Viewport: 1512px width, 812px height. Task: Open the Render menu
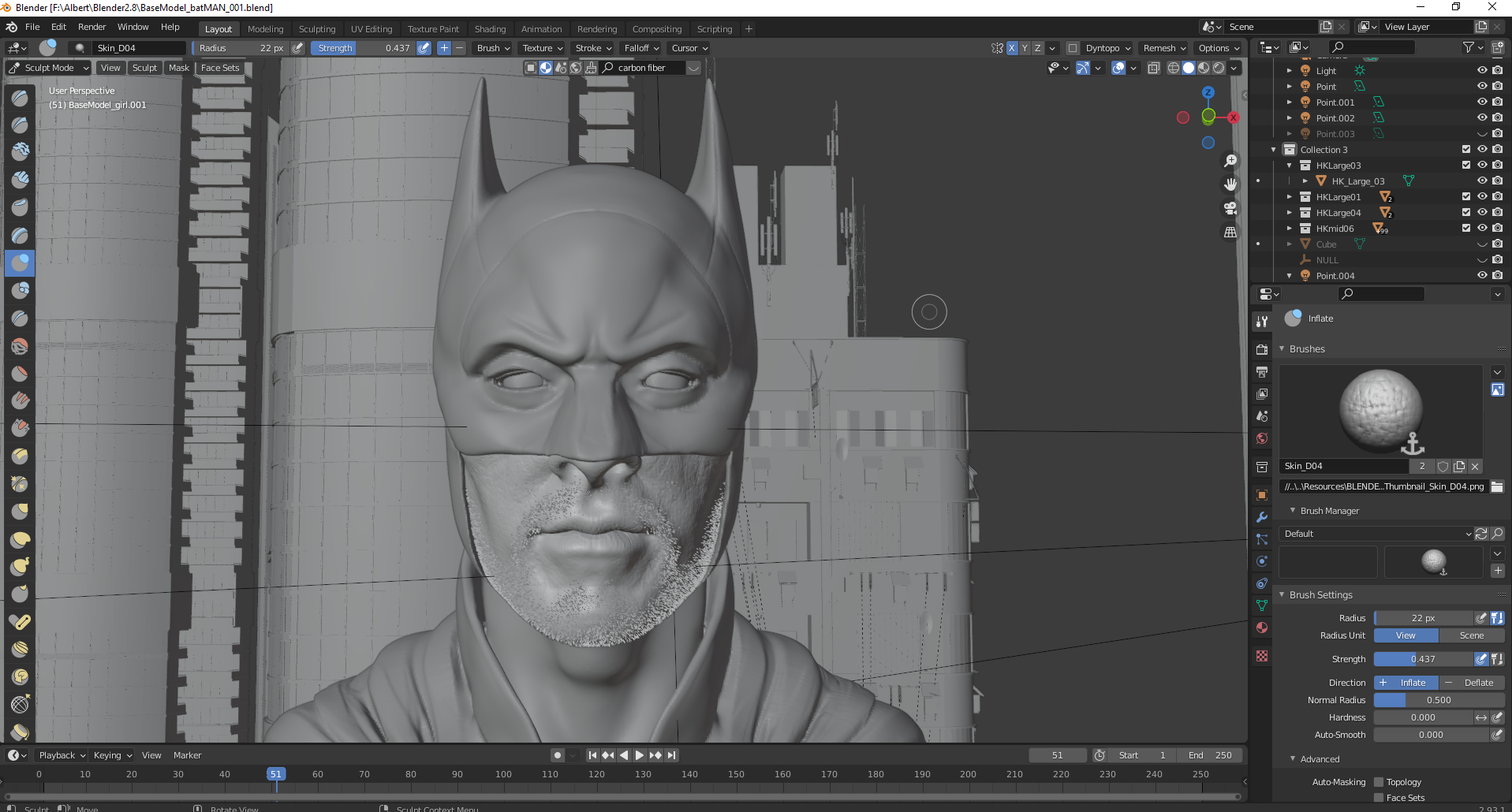[x=91, y=27]
